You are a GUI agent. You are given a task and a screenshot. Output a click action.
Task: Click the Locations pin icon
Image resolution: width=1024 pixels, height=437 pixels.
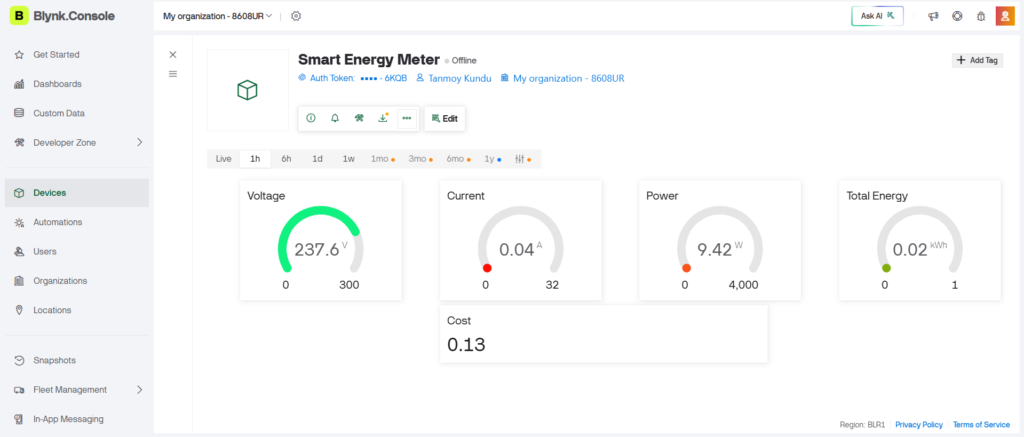(20, 310)
